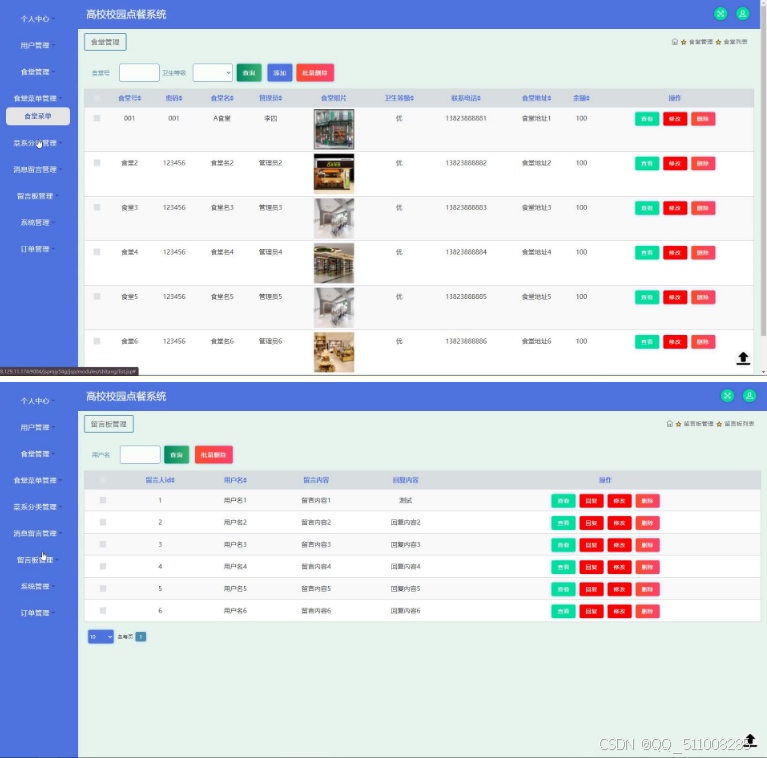Select checkbox for 食堂3 row
767x758 pixels.
[97, 207]
